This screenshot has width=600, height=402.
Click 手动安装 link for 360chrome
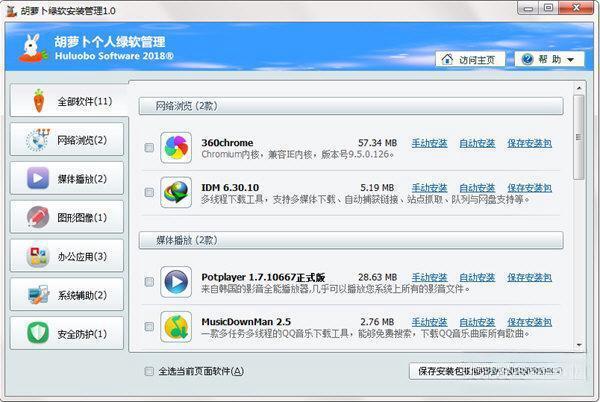(x=429, y=143)
